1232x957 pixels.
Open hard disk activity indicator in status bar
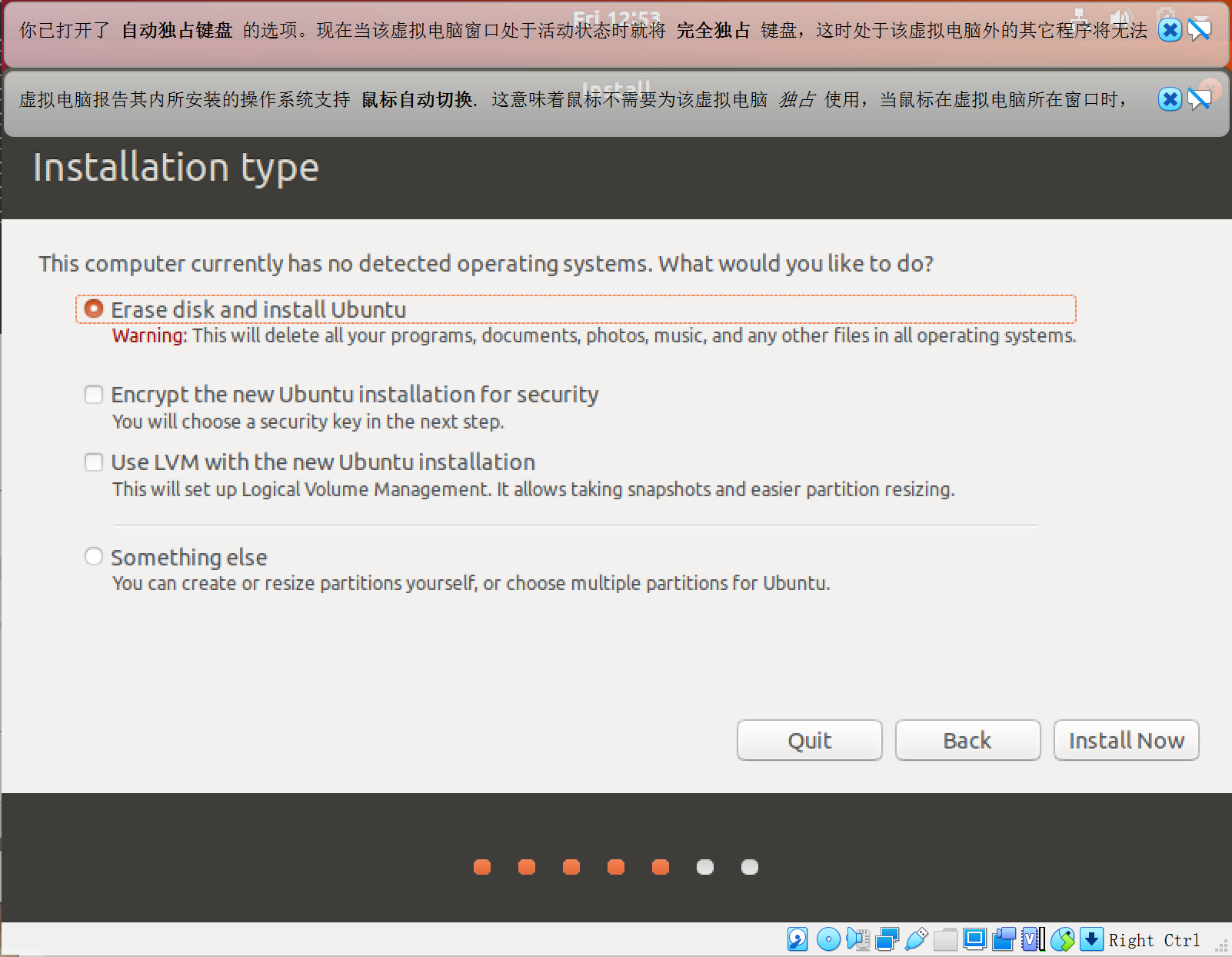click(797, 939)
